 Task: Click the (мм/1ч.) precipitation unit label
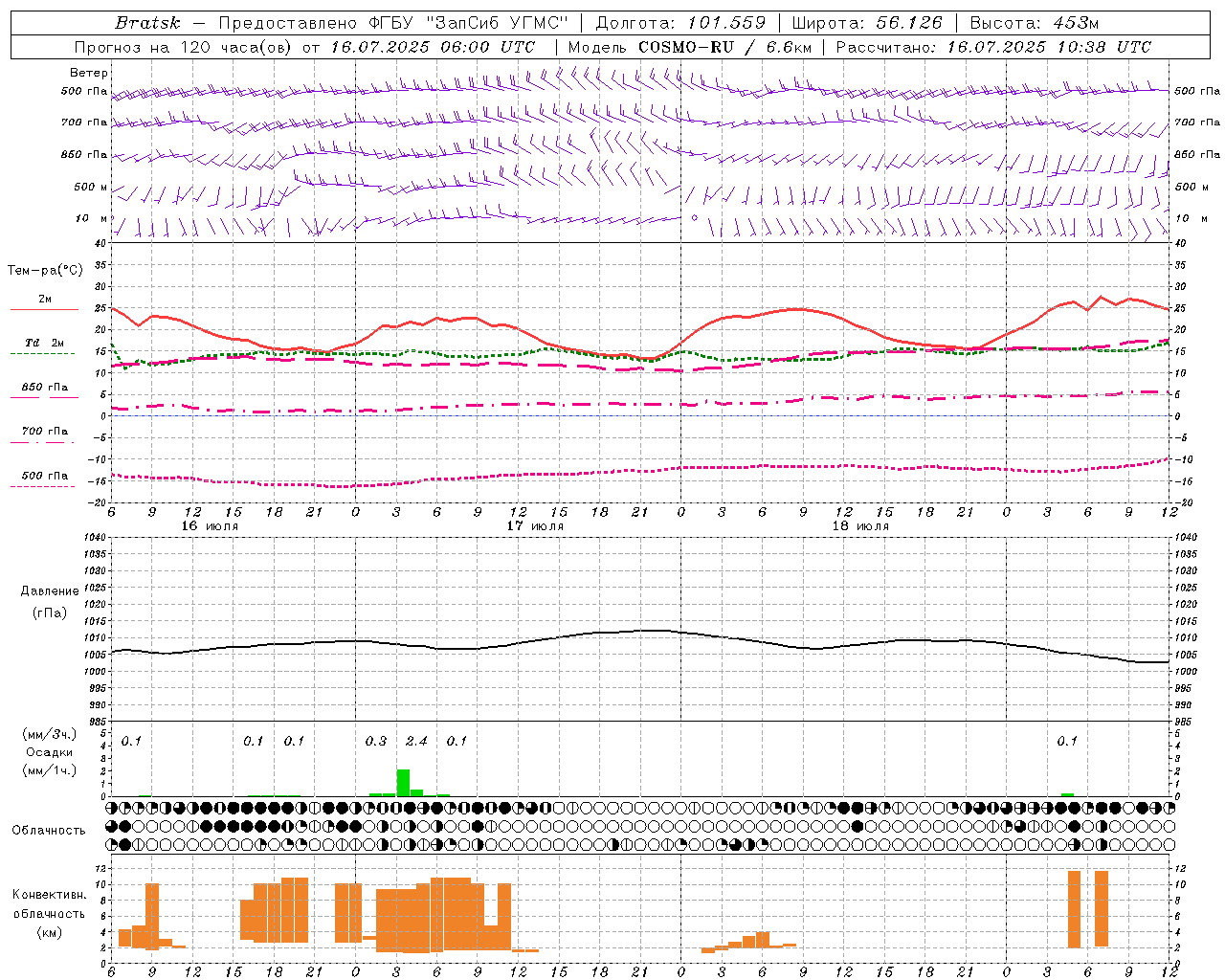49,770
